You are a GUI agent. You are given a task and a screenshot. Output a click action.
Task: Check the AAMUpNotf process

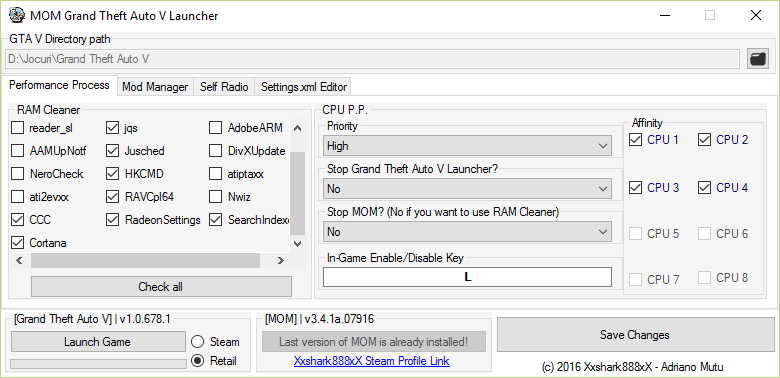(x=17, y=151)
